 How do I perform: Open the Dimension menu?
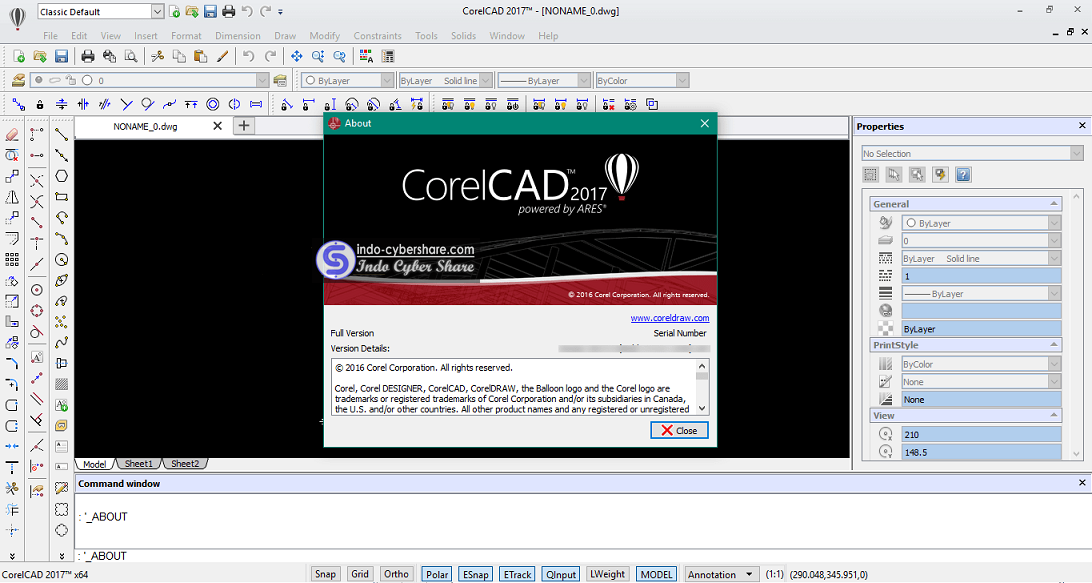(x=237, y=36)
